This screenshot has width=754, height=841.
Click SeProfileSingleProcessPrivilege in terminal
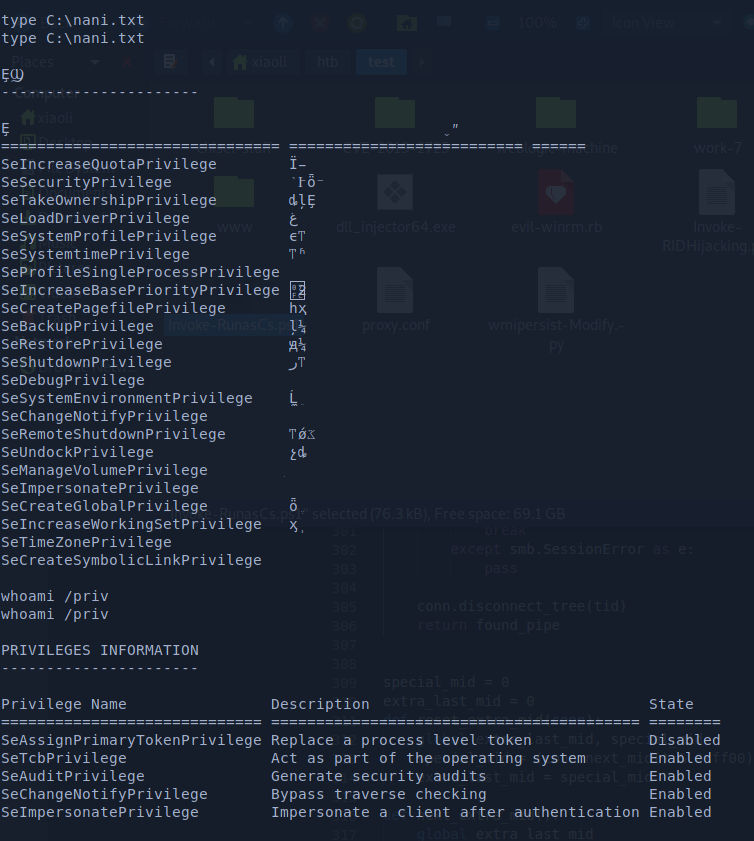click(x=141, y=272)
